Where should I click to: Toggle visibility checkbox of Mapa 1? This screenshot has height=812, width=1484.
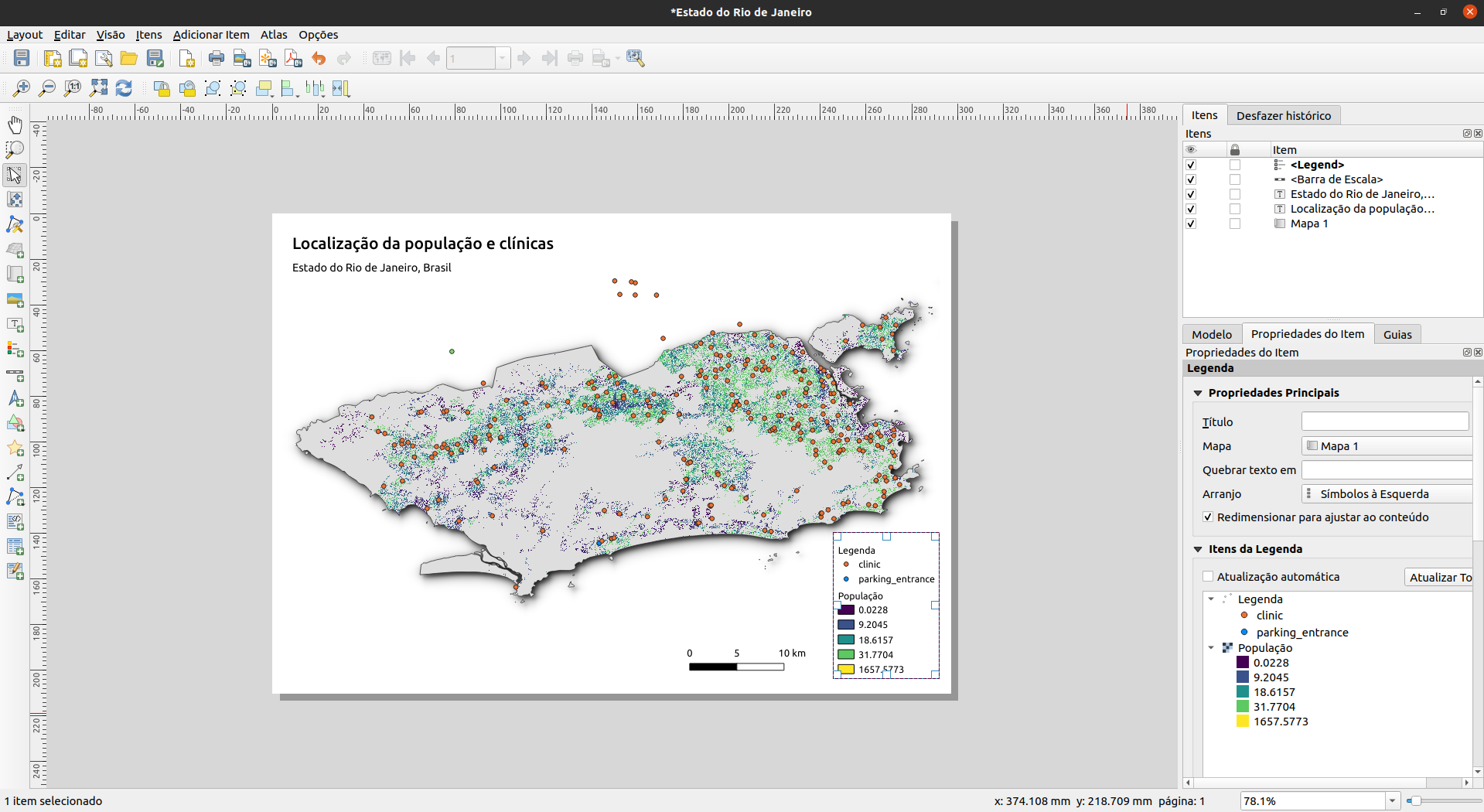[x=1191, y=223]
